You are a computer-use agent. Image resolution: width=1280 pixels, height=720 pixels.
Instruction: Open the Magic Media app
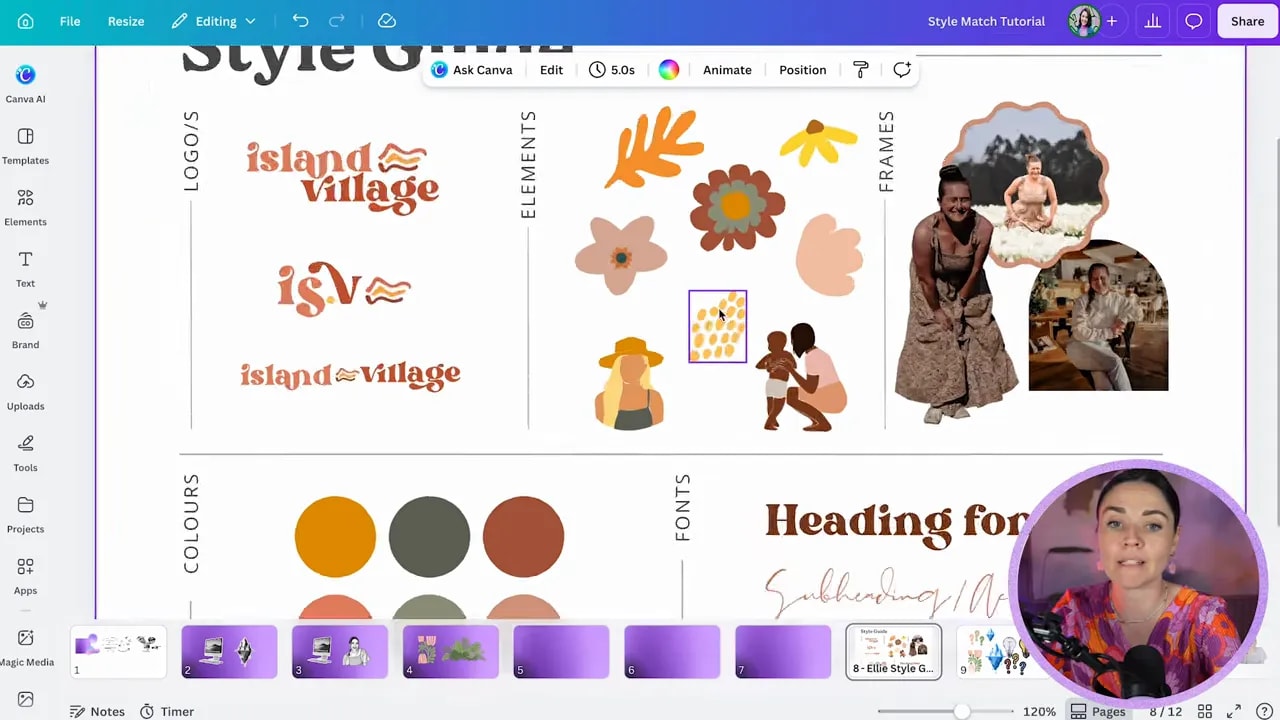click(25, 647)
